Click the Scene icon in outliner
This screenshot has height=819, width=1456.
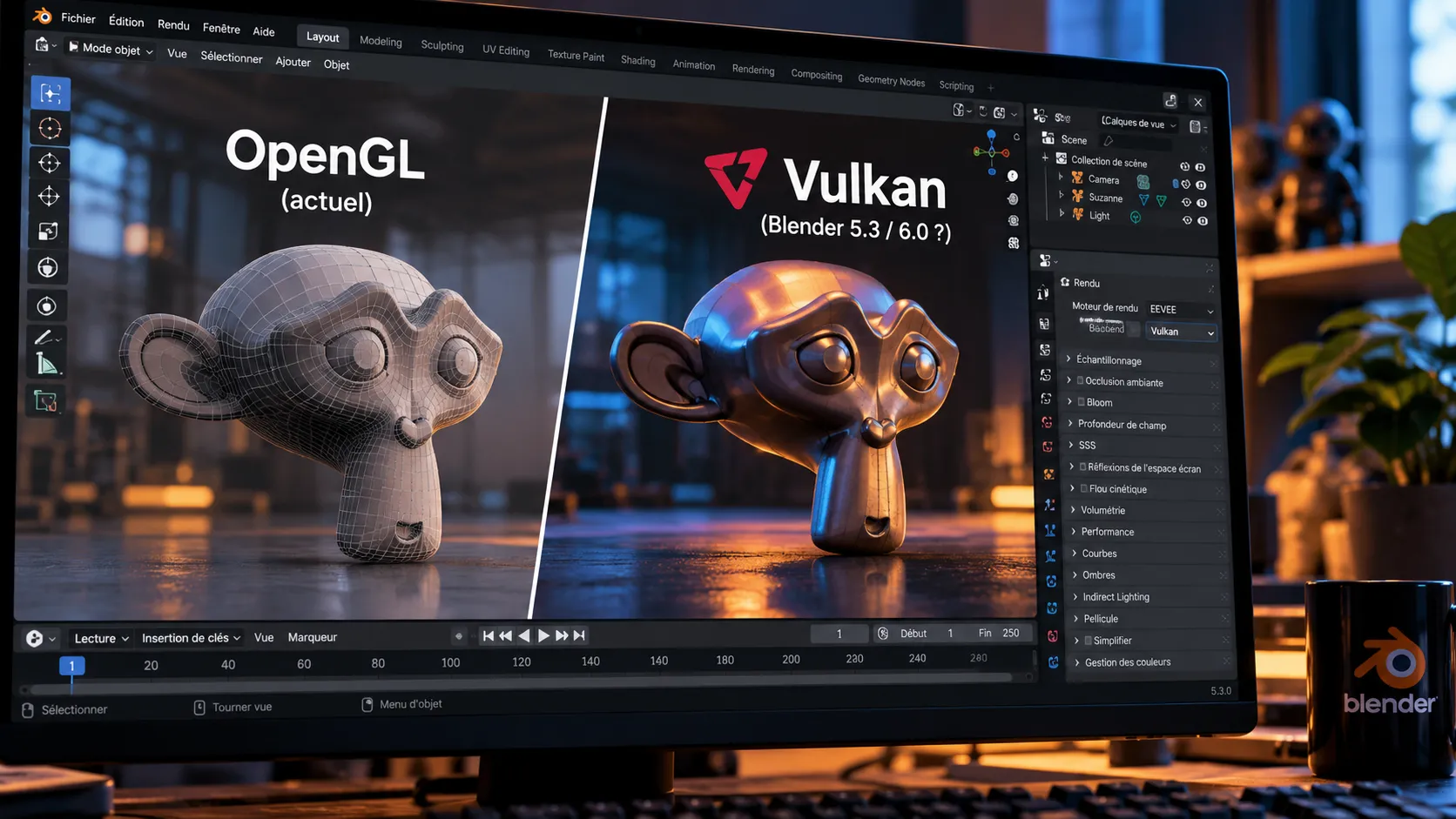click(x=1048, y=138)
